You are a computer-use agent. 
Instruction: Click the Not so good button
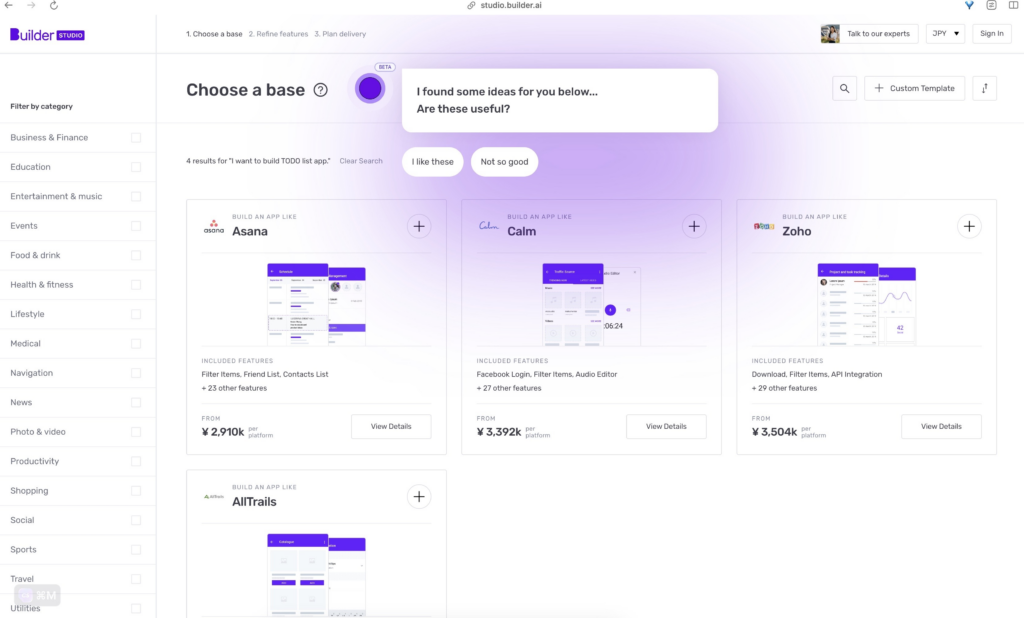click(x=504, y=162)
